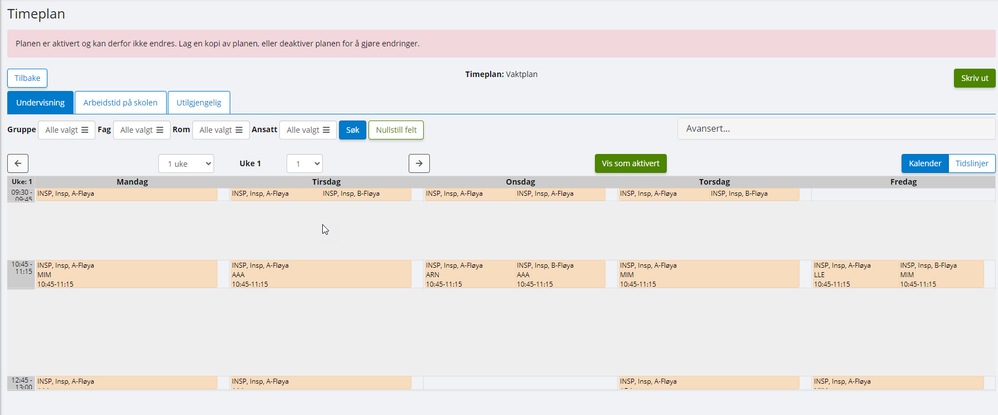
Task: Open Mandag 12:45 A-Fløya entry
Action: click(x=127, y=383)
